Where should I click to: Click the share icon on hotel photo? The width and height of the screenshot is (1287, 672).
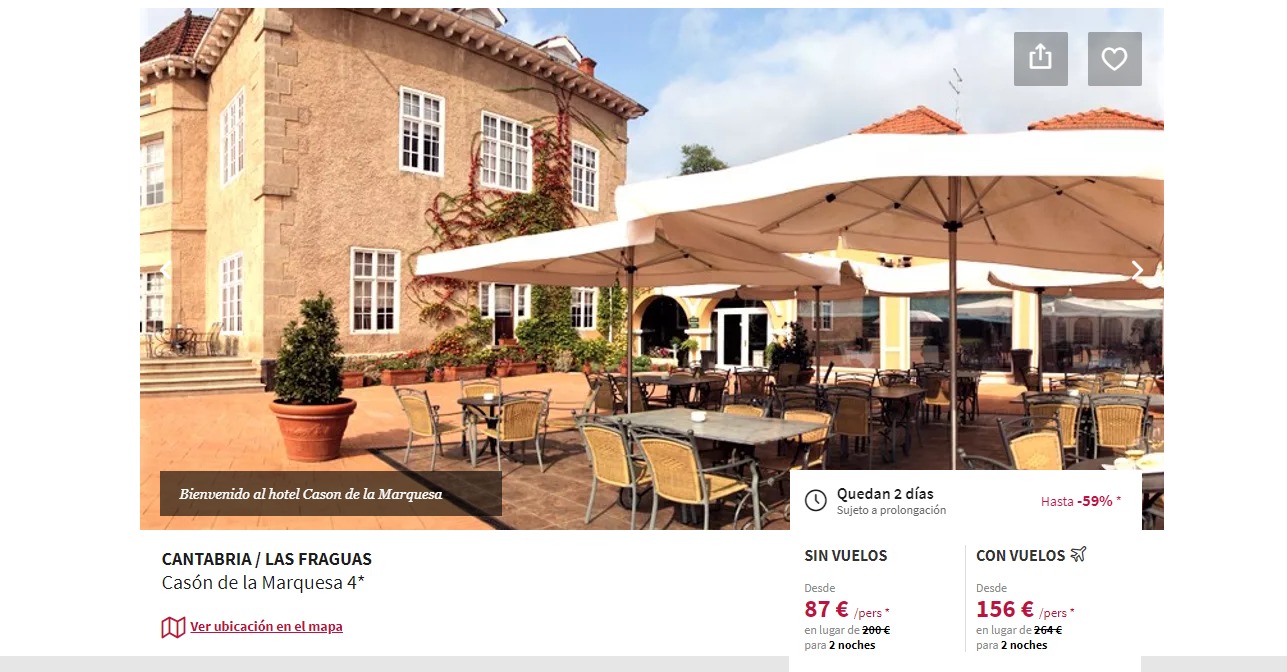point(1041,59)
